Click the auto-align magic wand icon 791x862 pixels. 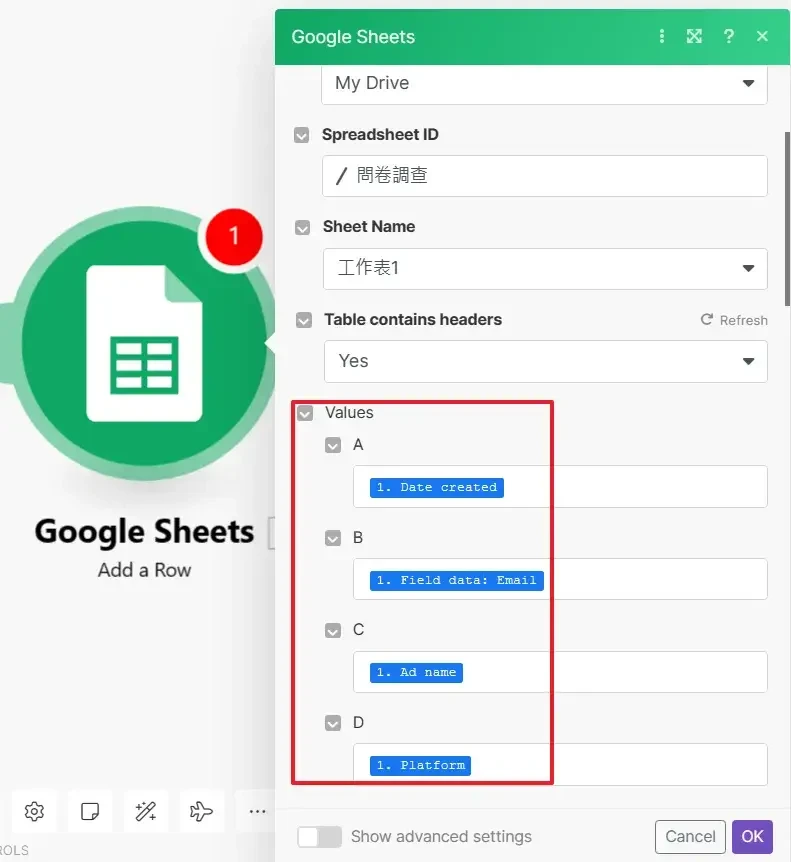(x=146, y=811)
